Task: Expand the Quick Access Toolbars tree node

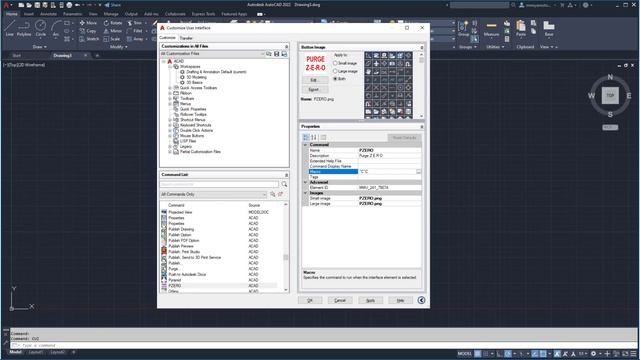Action: (170, 88)
